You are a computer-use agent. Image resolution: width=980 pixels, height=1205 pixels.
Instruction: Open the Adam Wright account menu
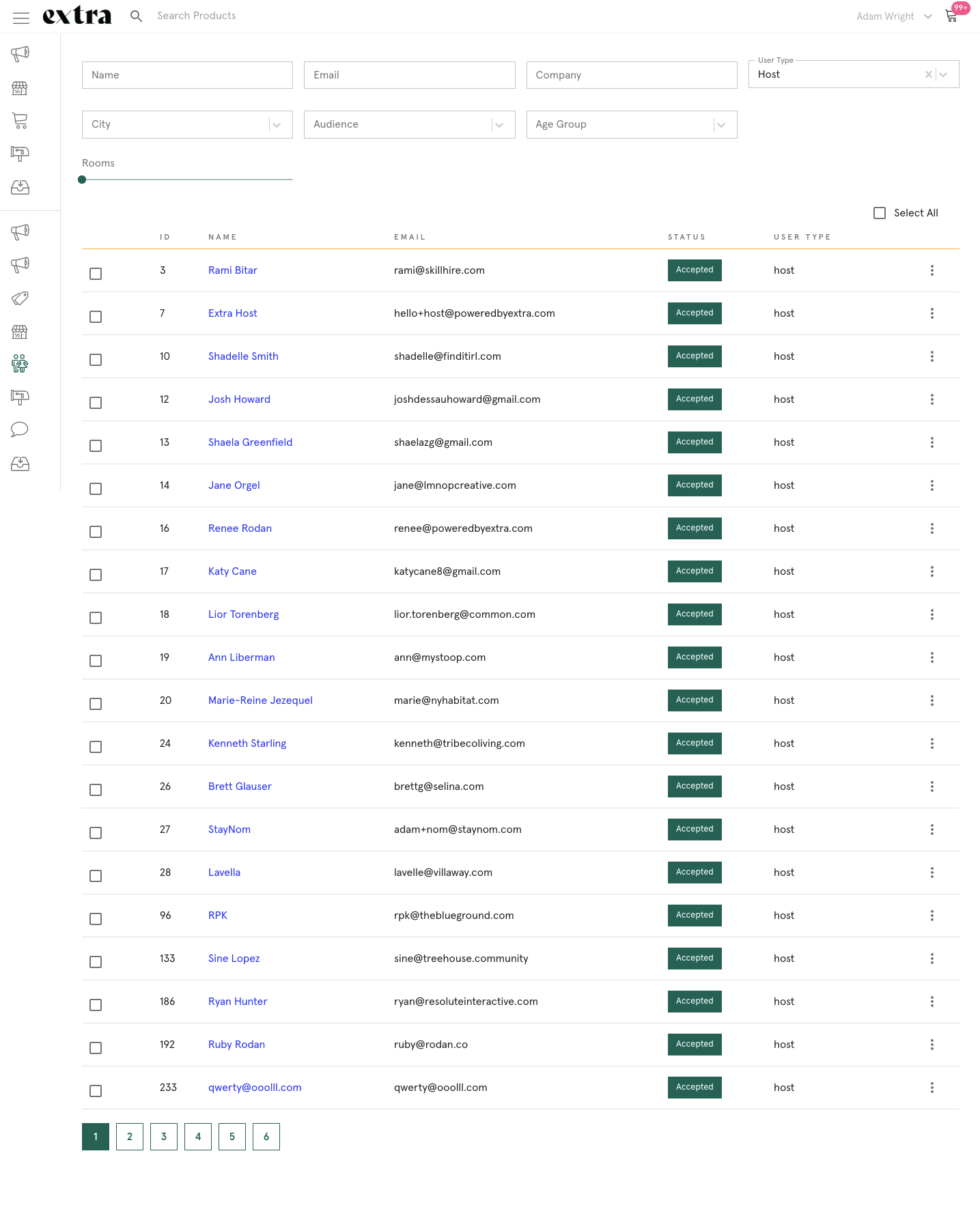click(x=894, y=16)
